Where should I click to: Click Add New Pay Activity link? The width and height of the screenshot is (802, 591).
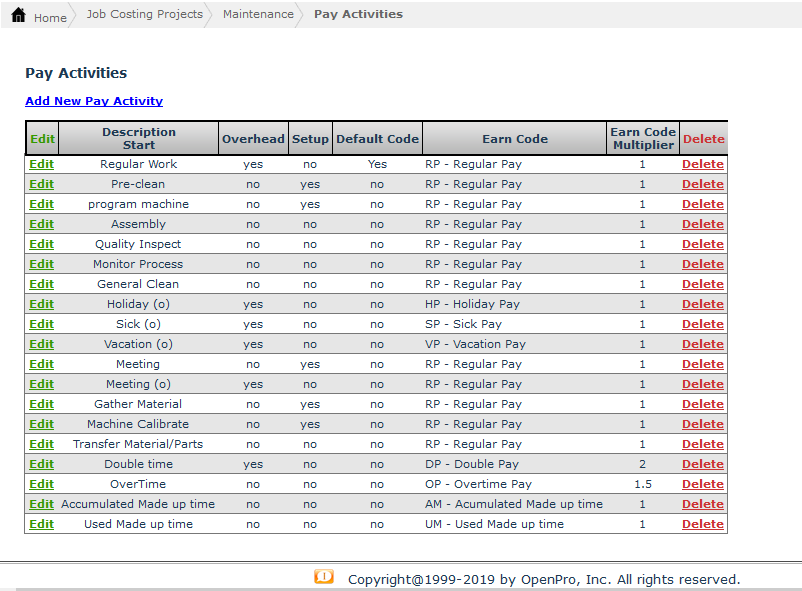pos(94,101)
